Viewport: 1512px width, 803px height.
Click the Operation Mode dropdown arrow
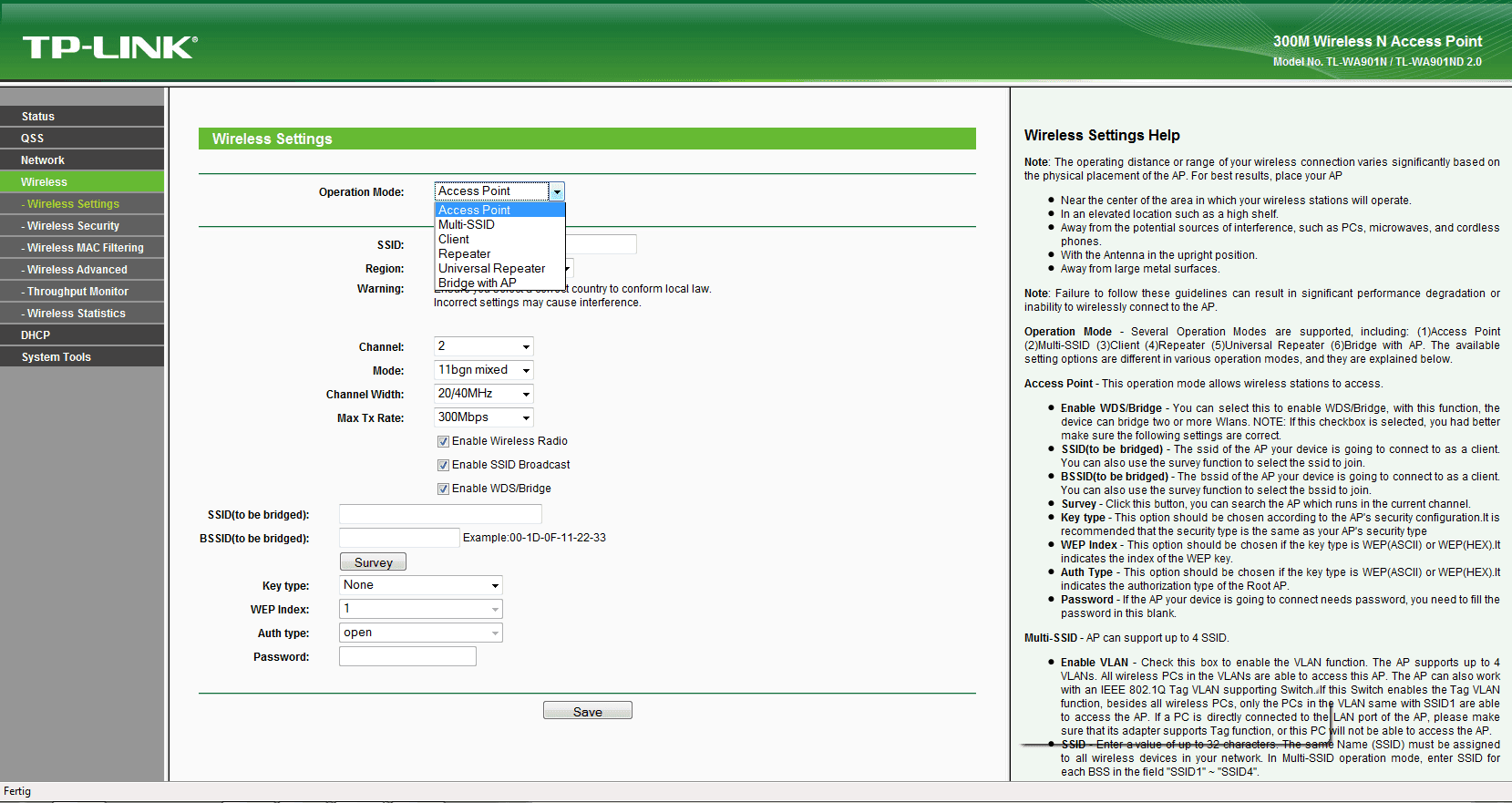coord(557,191)
